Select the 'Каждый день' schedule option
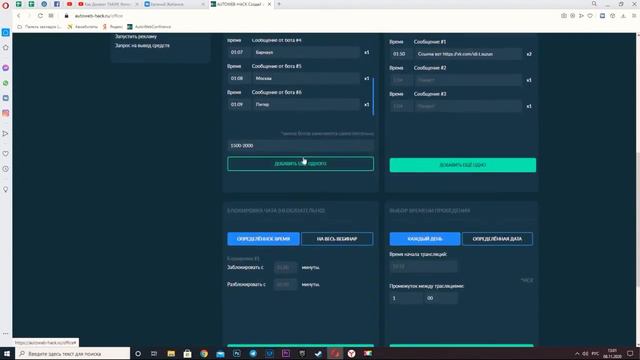The image size is (640, 360). click(424, 239)
